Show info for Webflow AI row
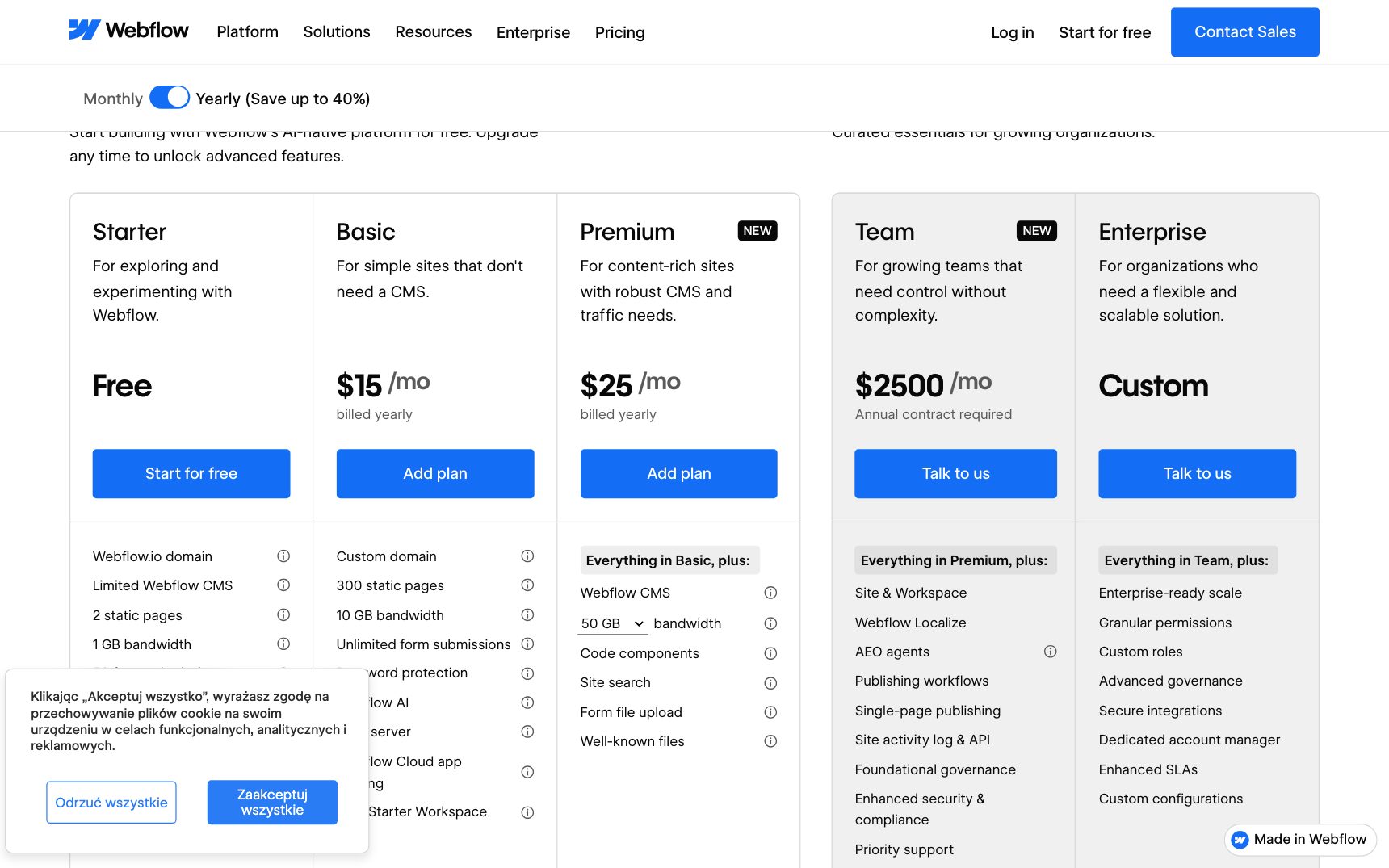The width and height of the screenshot is (1389, 868). point(527,702)
